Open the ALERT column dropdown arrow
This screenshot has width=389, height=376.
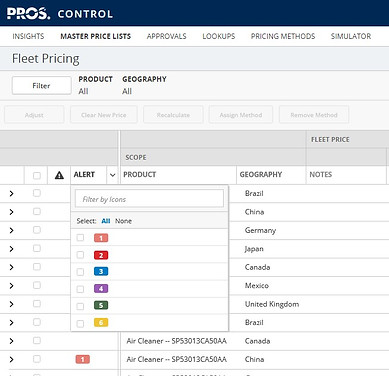[x=113, y=175]
